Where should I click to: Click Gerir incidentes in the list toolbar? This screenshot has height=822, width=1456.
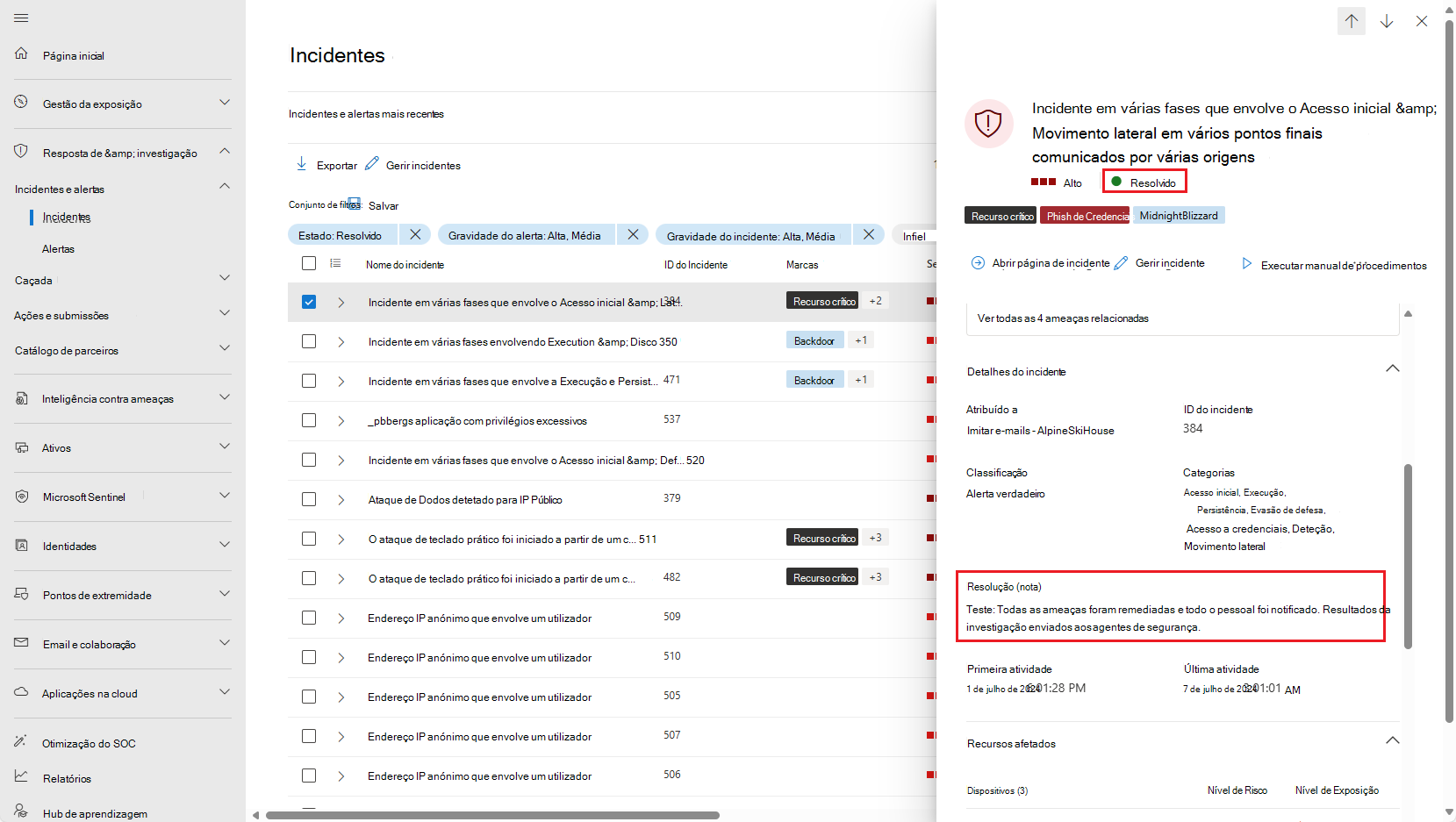click(x=413, y=165)
